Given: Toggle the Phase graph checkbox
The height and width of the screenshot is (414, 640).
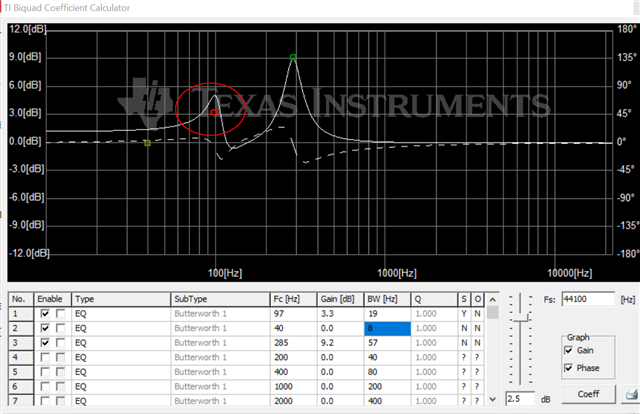Looking at the screenshot, I should pyautogui.click(x=568, y=368).
